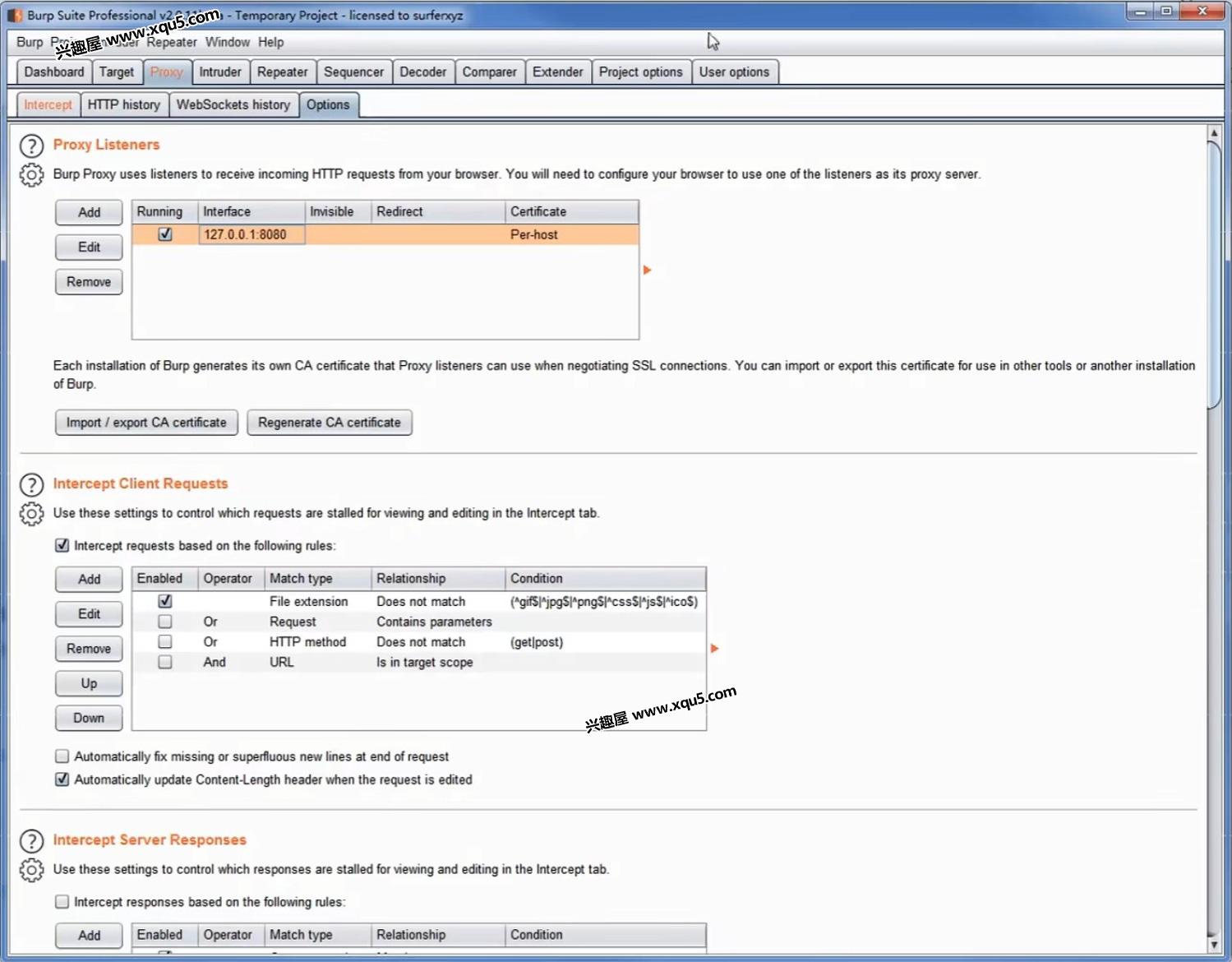
Task: Enable the URL Is in target scope rule
Action: [165, 662]
